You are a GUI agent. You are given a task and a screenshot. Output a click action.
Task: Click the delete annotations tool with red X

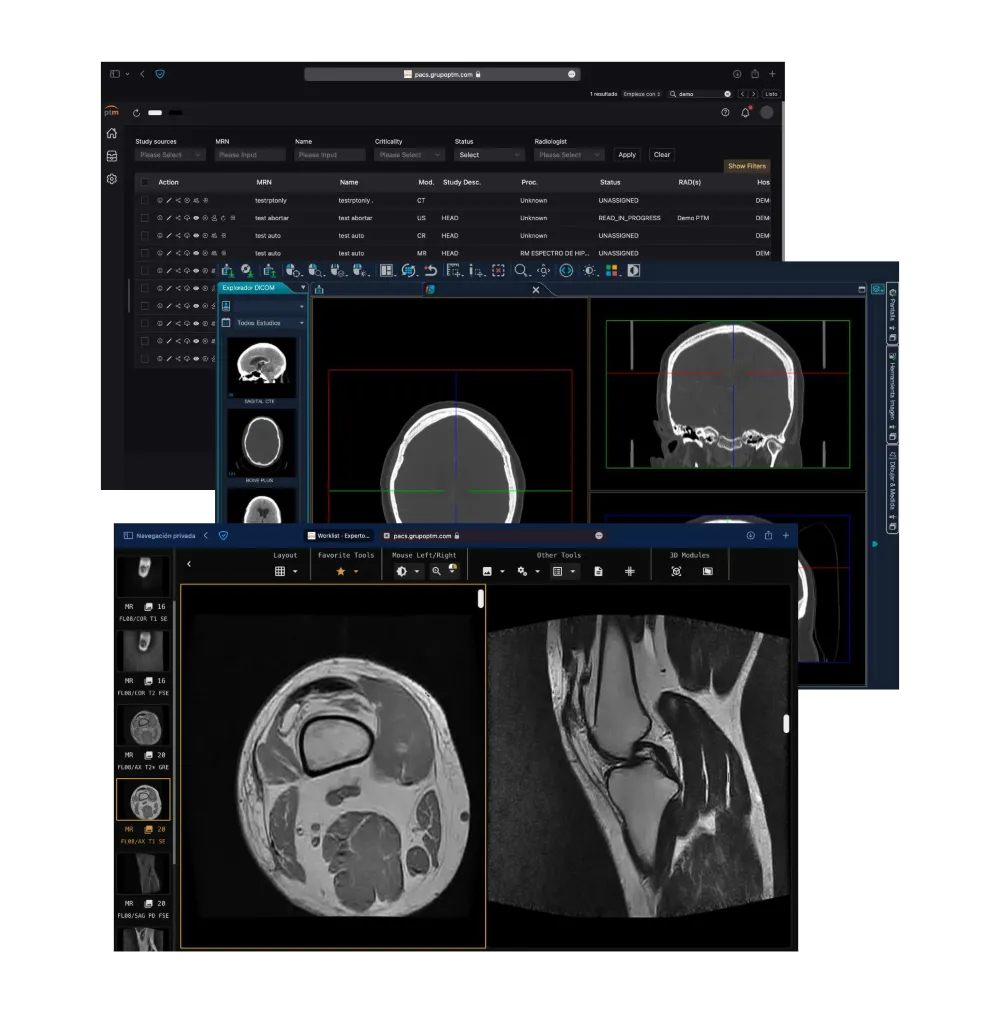(498, 270)
